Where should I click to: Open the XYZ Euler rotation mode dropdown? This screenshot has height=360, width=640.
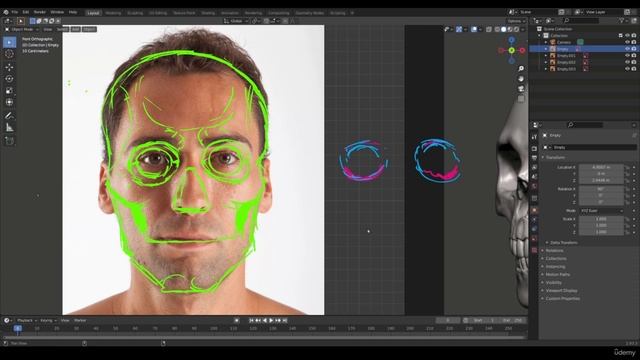tap(602, 211)
